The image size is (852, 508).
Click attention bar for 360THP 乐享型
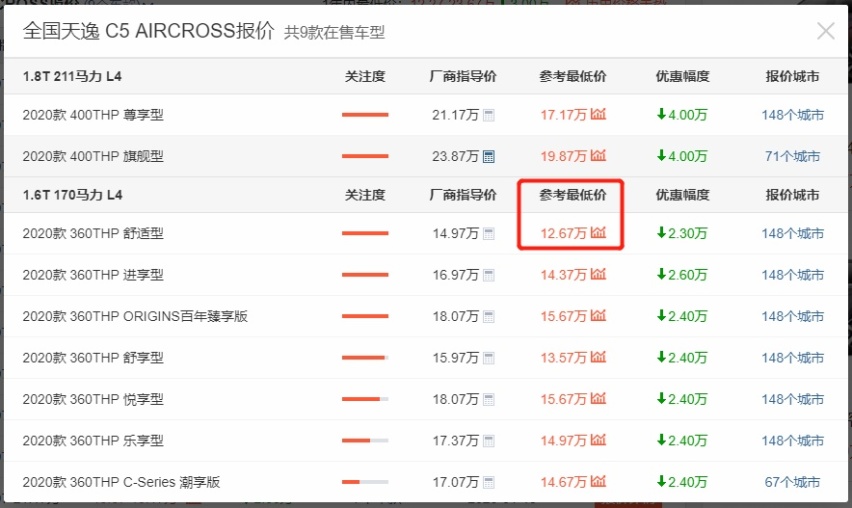[365, 441]
